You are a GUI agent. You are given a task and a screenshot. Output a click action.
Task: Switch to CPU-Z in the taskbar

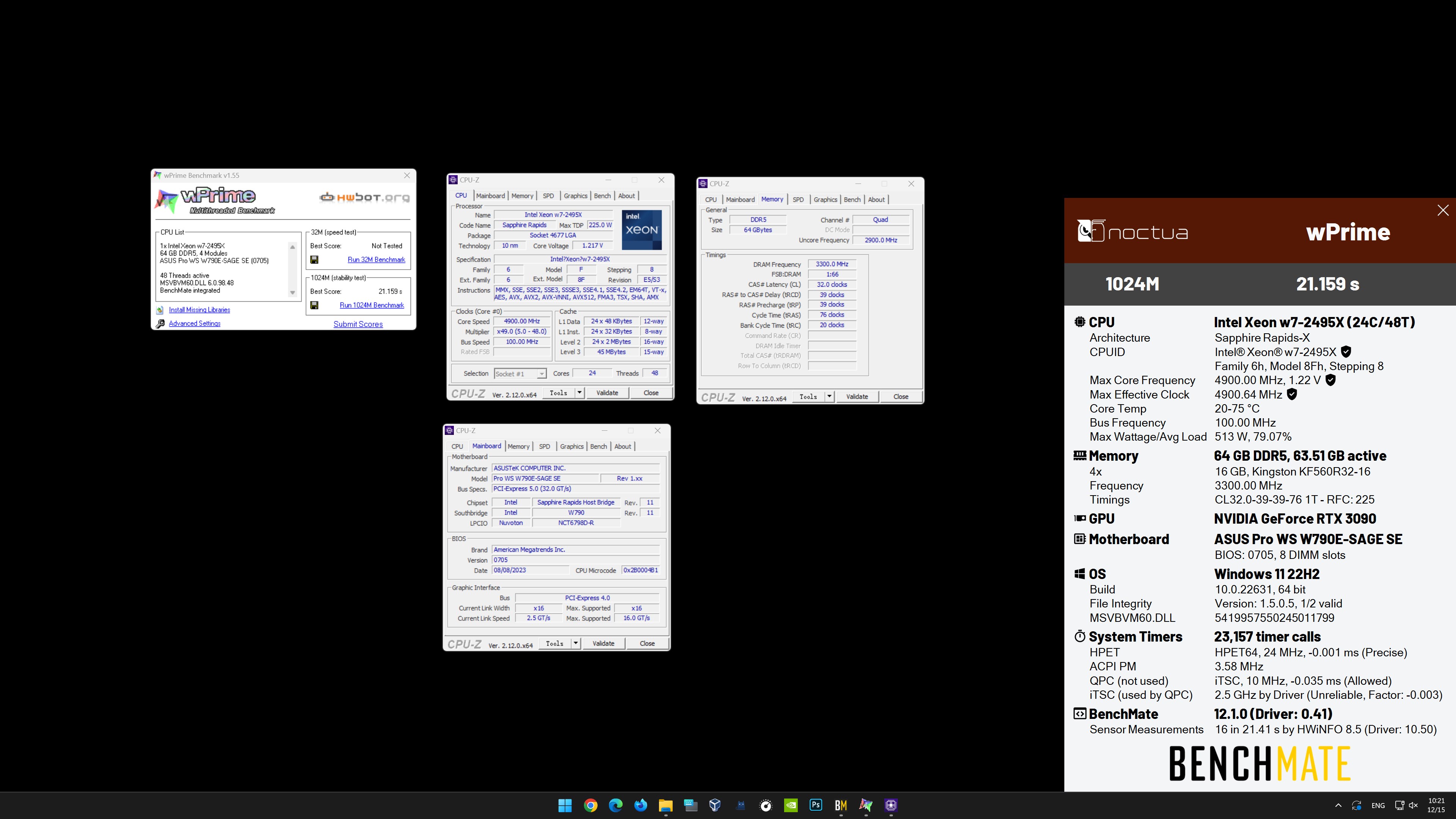891,805
